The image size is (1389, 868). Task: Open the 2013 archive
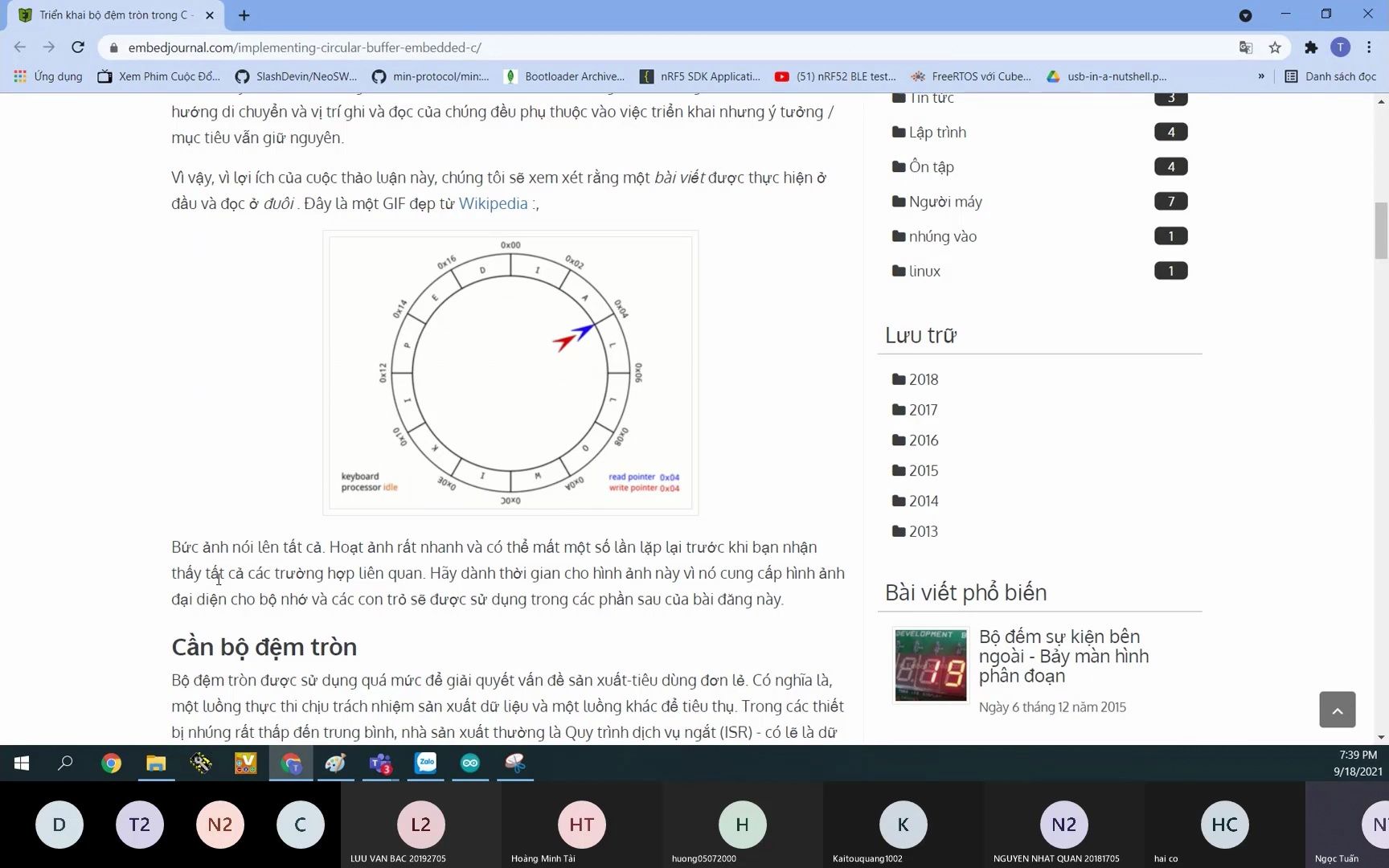coord(923,531)
